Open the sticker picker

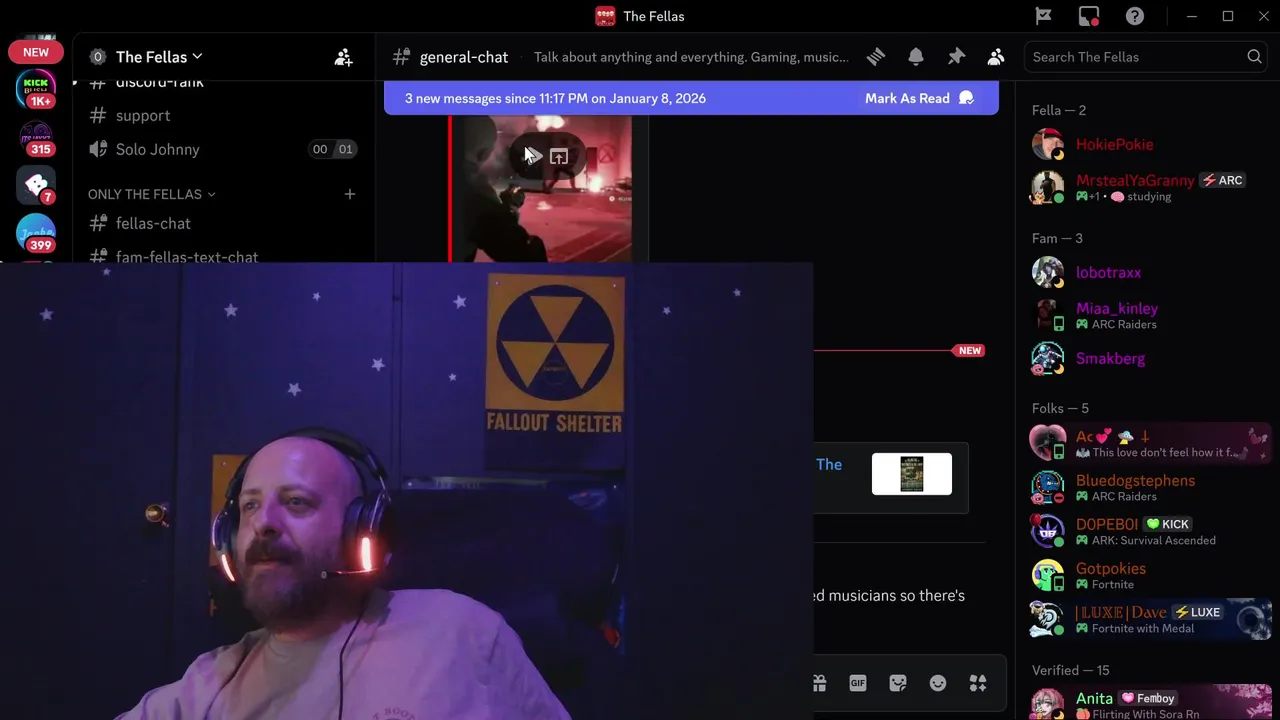[898, 683]
